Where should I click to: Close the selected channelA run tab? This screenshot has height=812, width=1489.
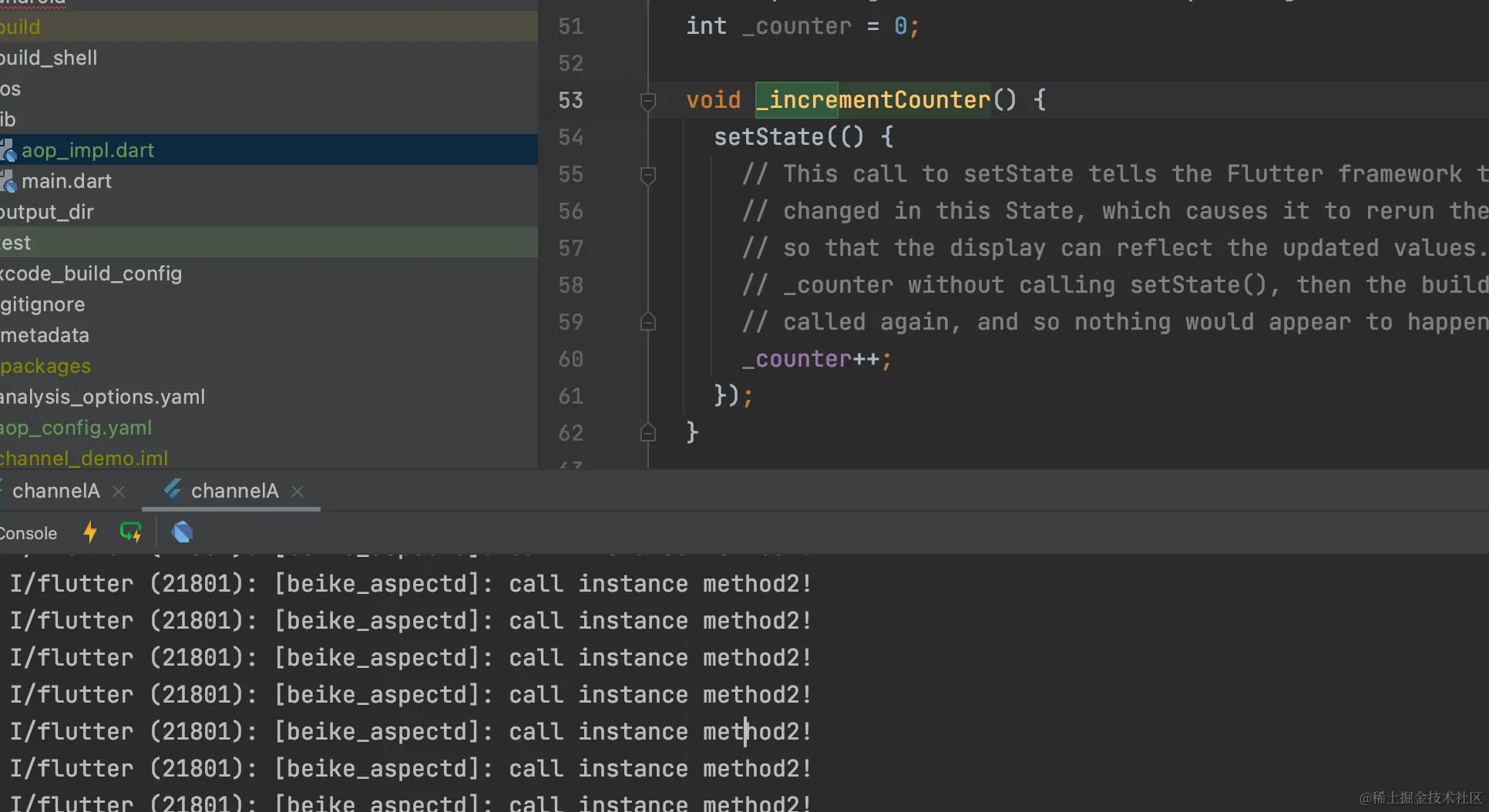click(x=297, y=491)
